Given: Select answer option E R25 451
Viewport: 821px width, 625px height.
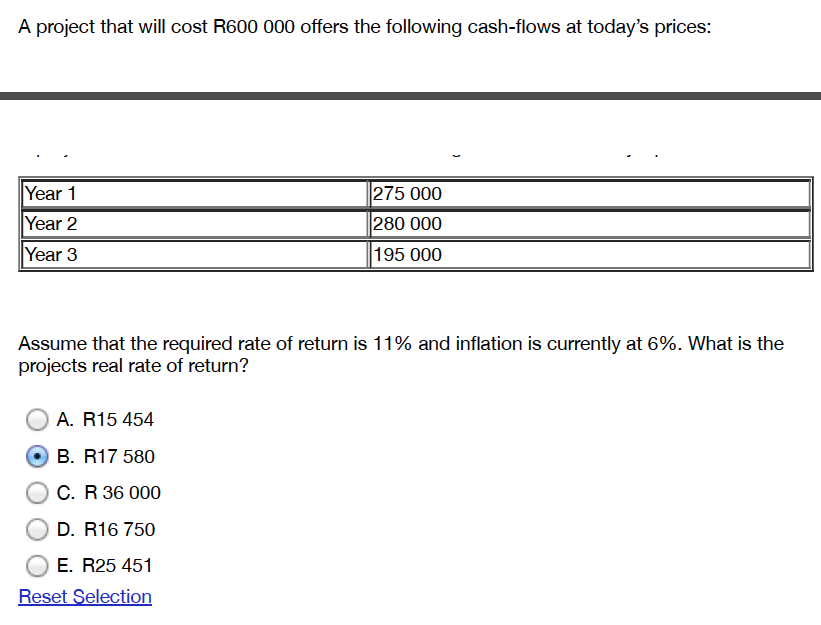Looking at the screenshot, I should 37,565.
